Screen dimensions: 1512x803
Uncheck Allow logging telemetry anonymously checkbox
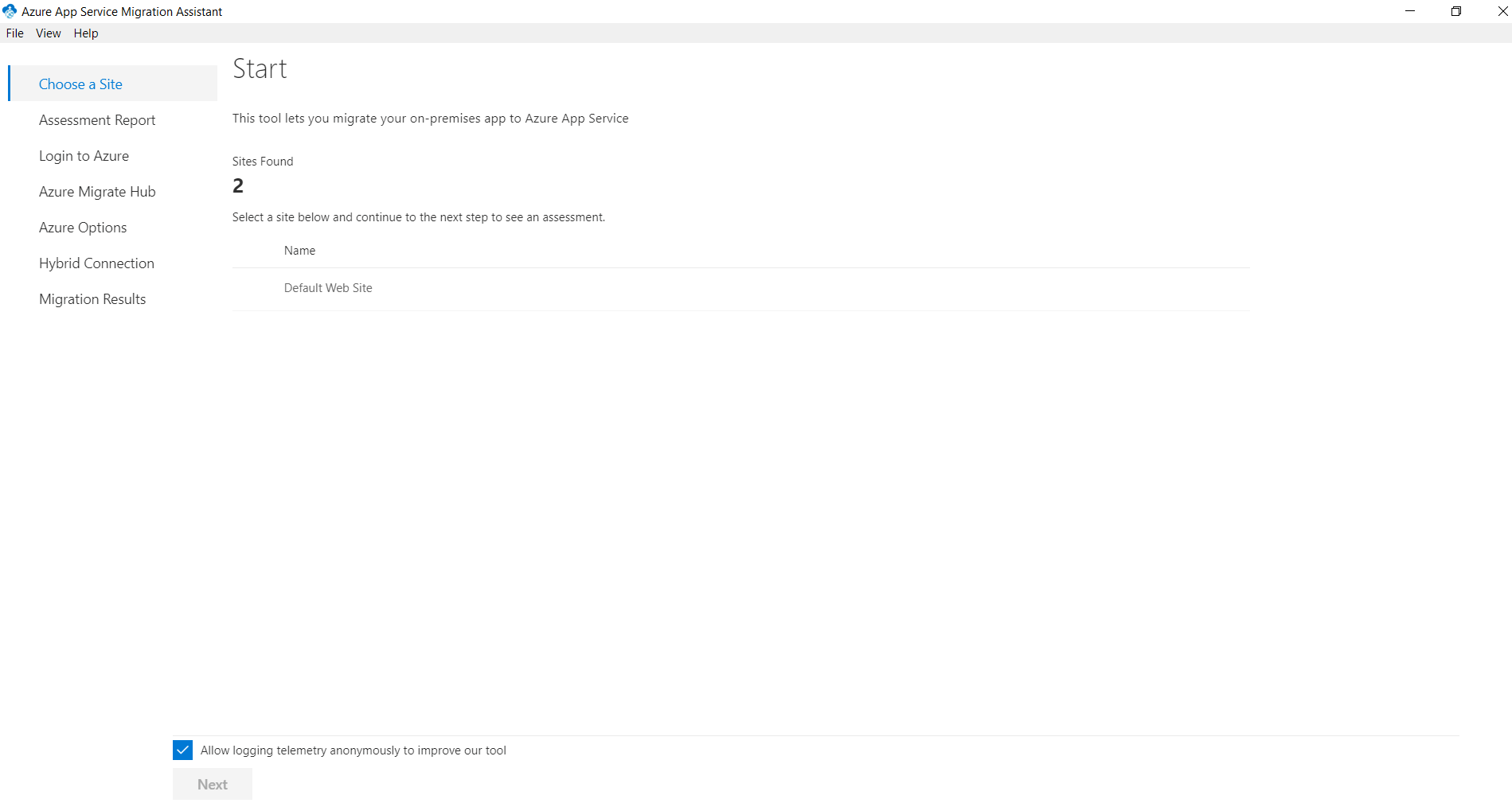182,750
